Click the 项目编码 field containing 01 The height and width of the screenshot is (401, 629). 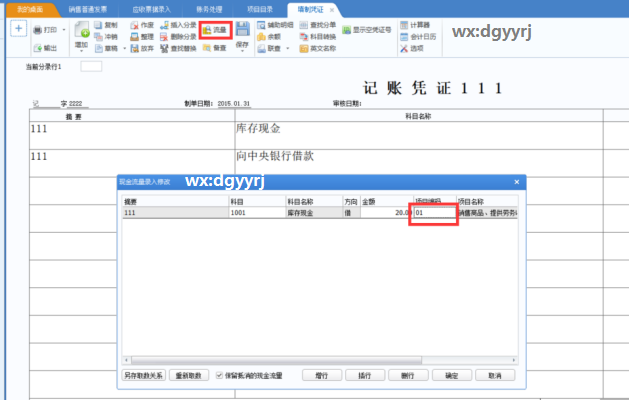coord(434,213)
